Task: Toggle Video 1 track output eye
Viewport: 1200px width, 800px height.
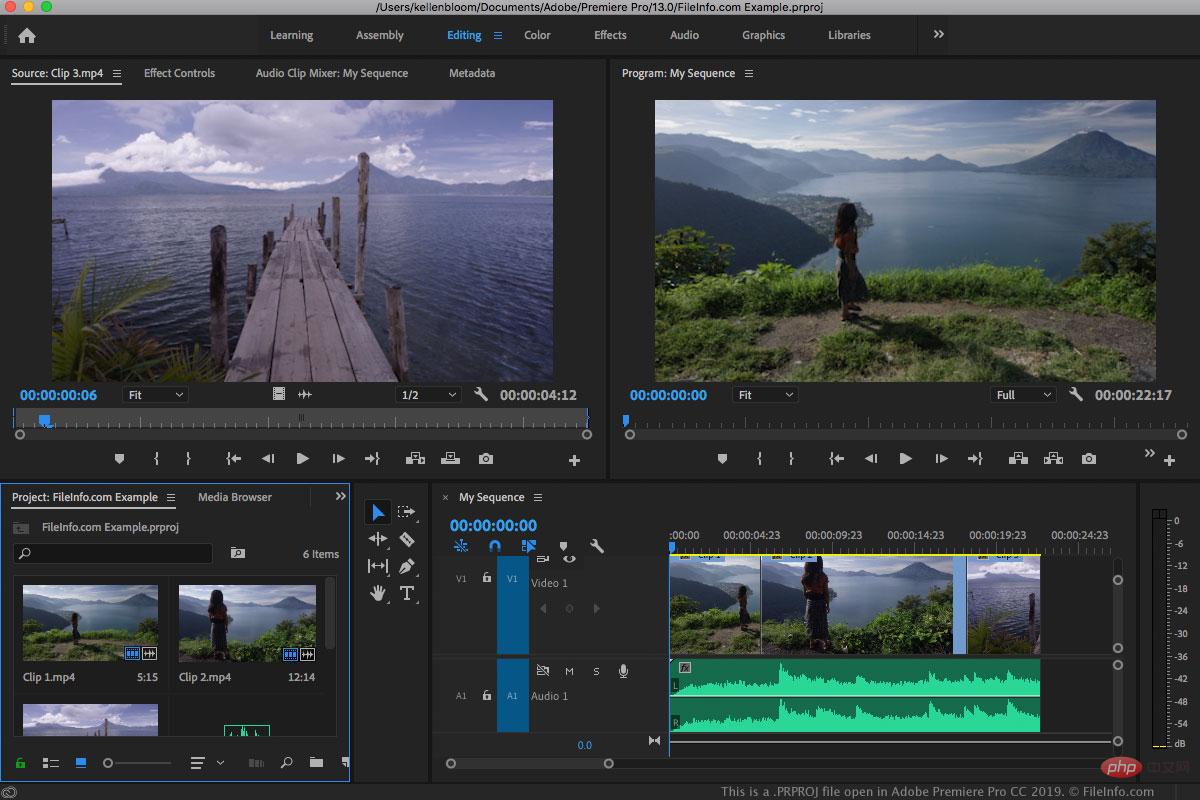Action: [569, 560]
